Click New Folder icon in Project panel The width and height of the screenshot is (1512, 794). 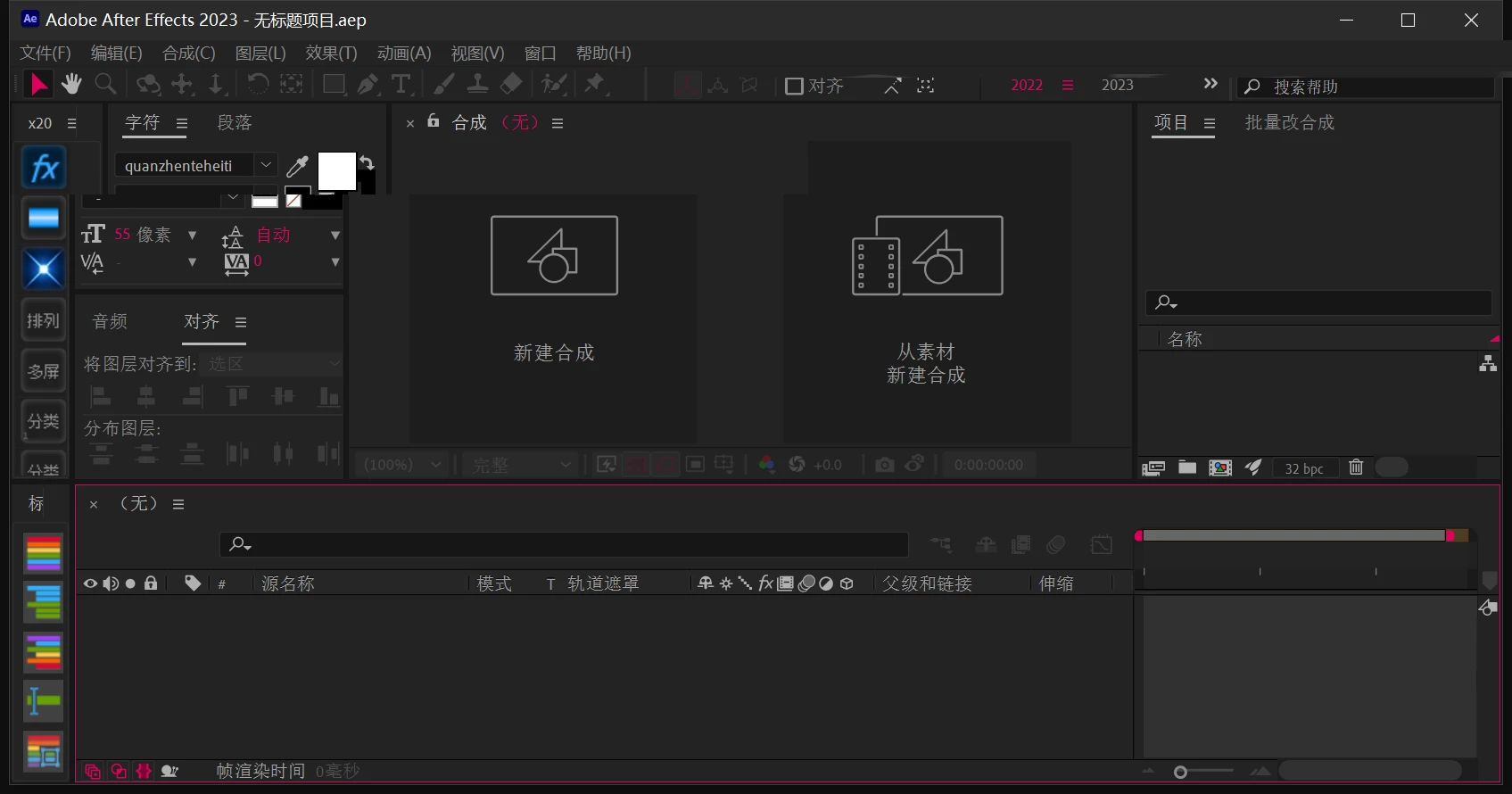pos(1187,467)
